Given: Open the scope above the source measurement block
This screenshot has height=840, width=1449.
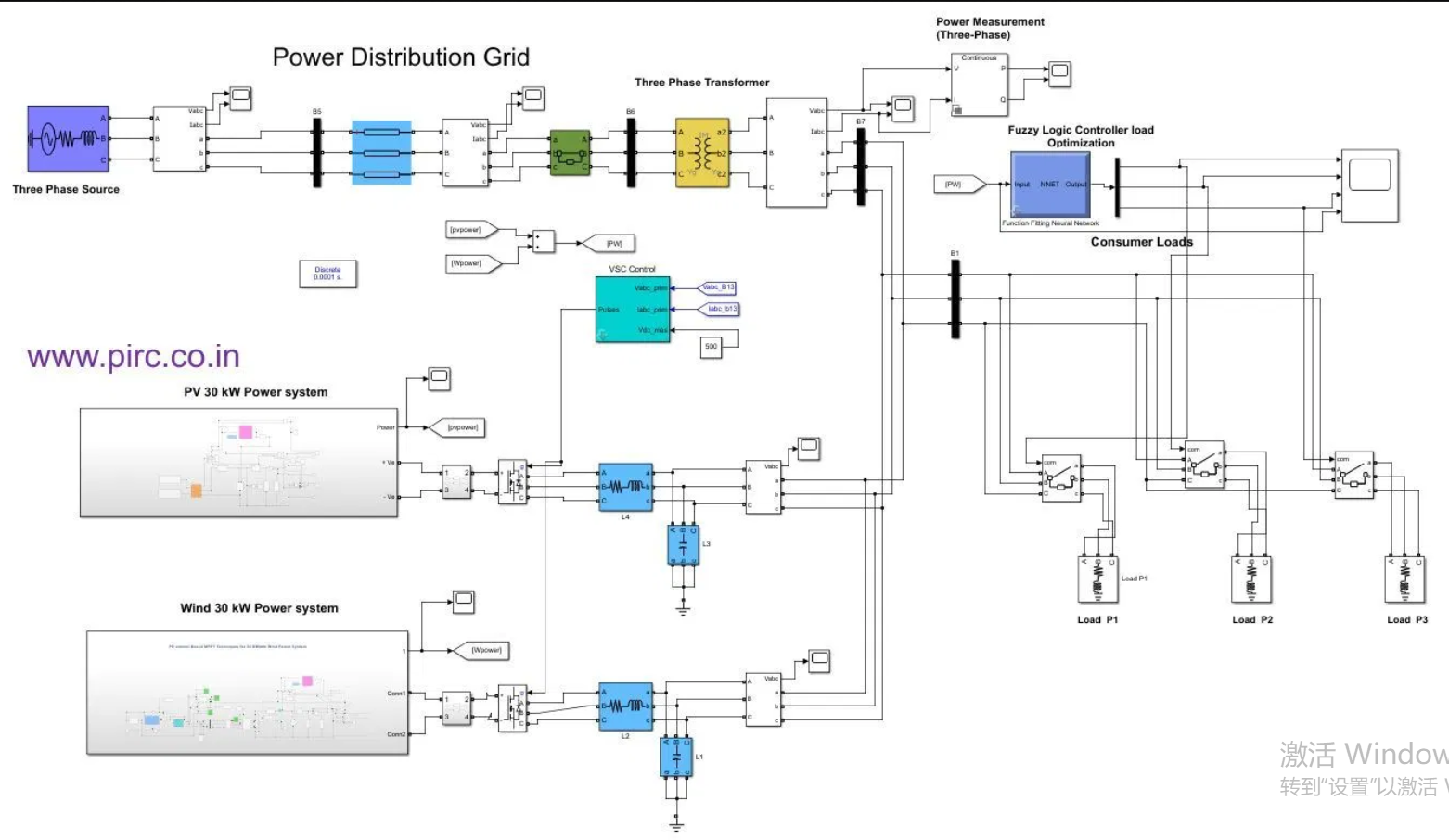Looking at the screenshot, I should [x=240, y=97].
